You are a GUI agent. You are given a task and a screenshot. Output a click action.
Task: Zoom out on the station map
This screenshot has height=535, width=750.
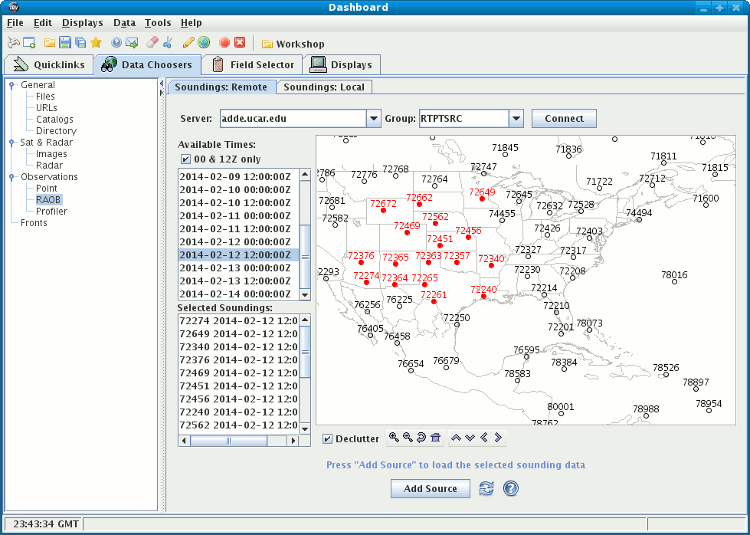tap(408, 438)
